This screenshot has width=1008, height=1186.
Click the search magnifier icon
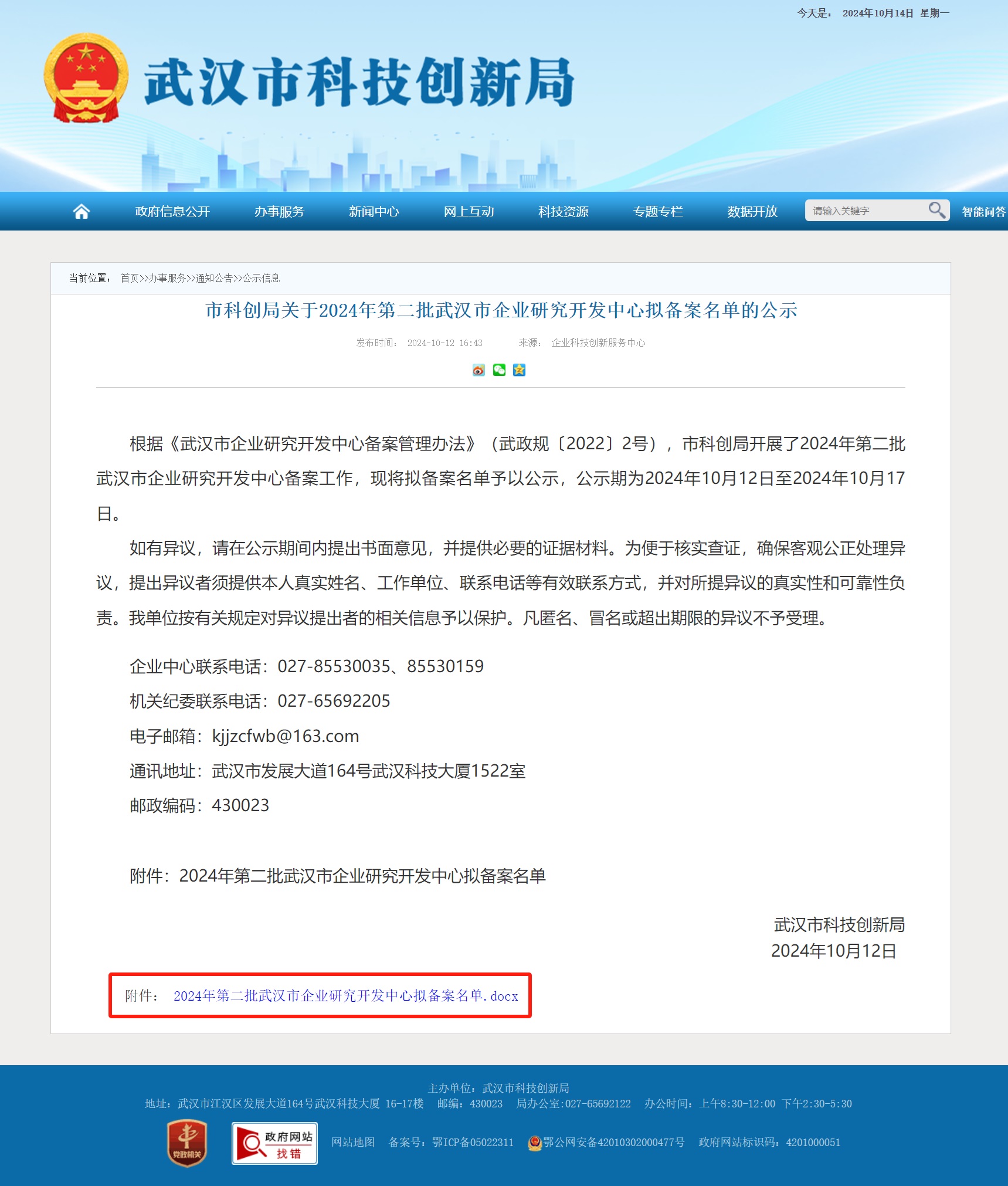point(936,210)
